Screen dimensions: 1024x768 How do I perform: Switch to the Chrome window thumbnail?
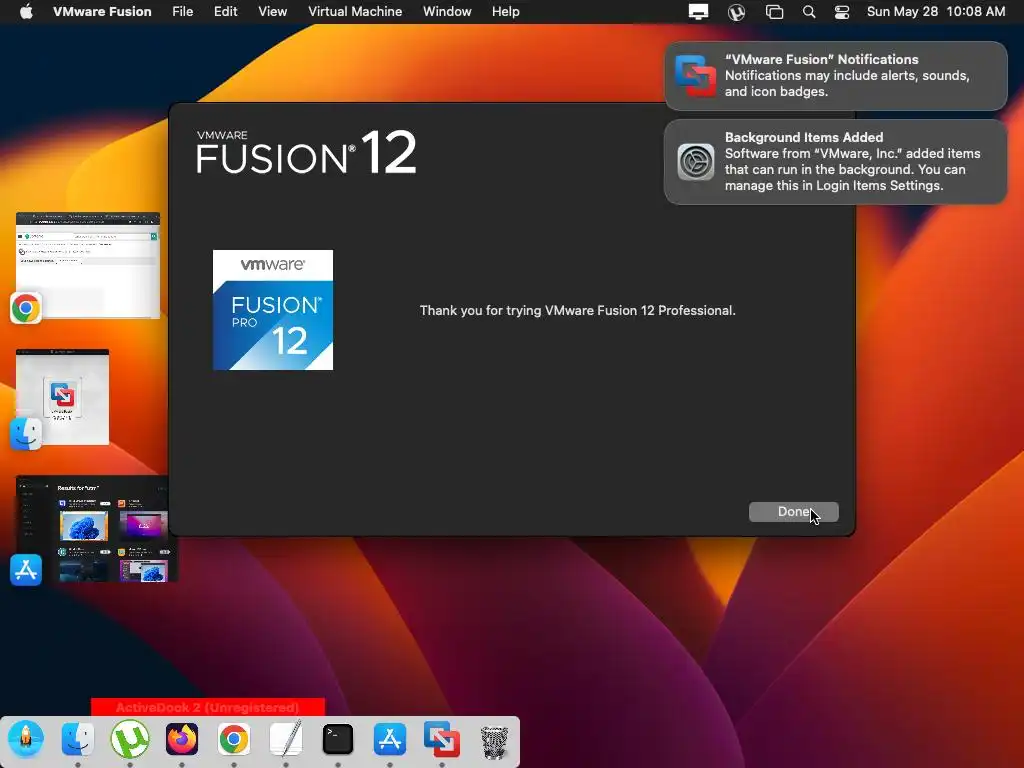[x=88, y=265]
